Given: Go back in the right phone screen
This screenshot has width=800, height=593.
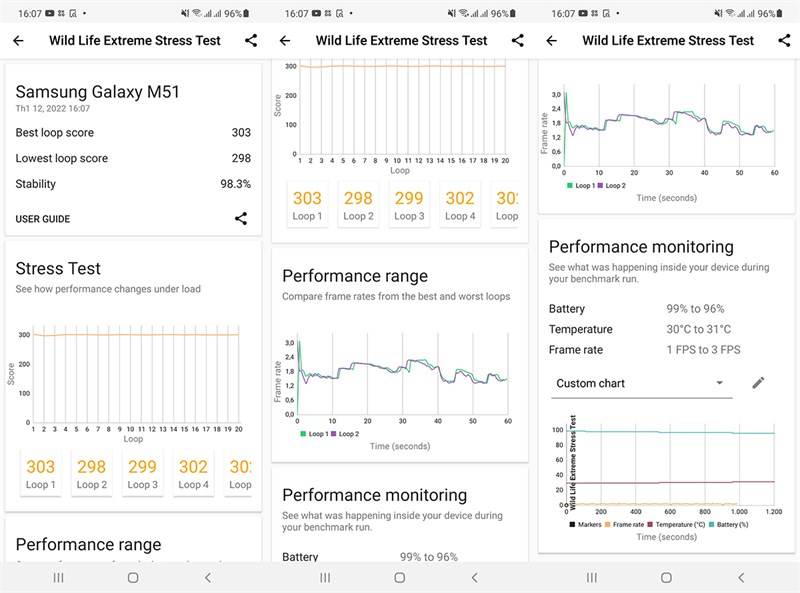Looking at the screenshot, I should (552, 40).
